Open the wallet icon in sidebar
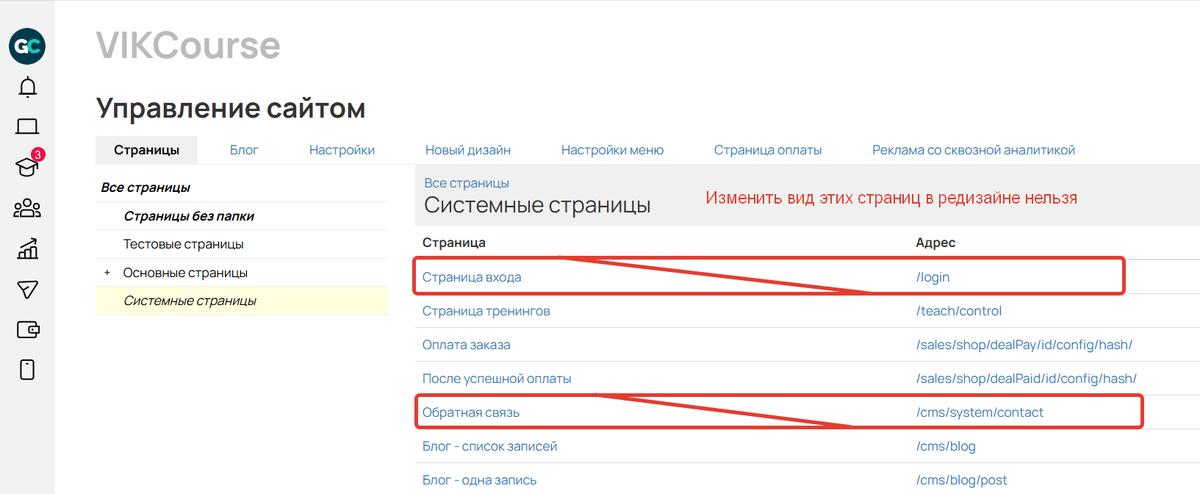Image resolution: width=1200 pixels, height=494 pixels. [x=27, y=329]
